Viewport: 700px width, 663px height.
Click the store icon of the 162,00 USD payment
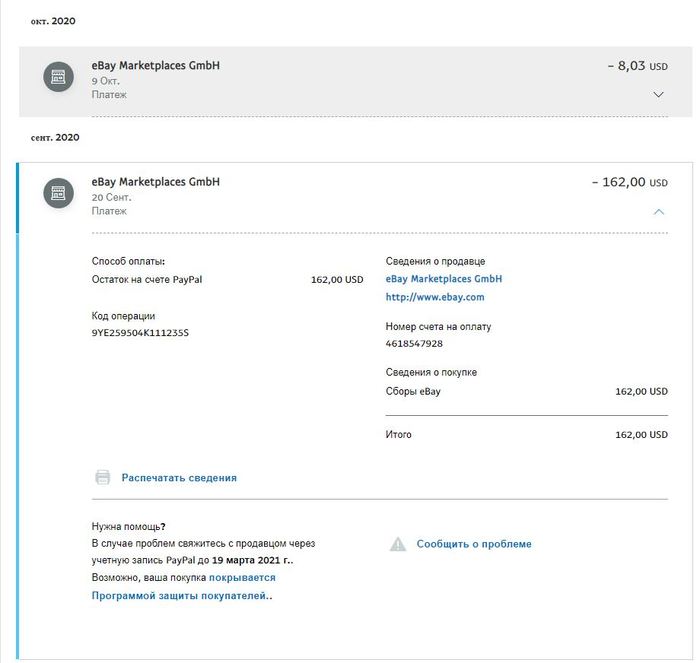pyautogui.click(x=58, y=193)
